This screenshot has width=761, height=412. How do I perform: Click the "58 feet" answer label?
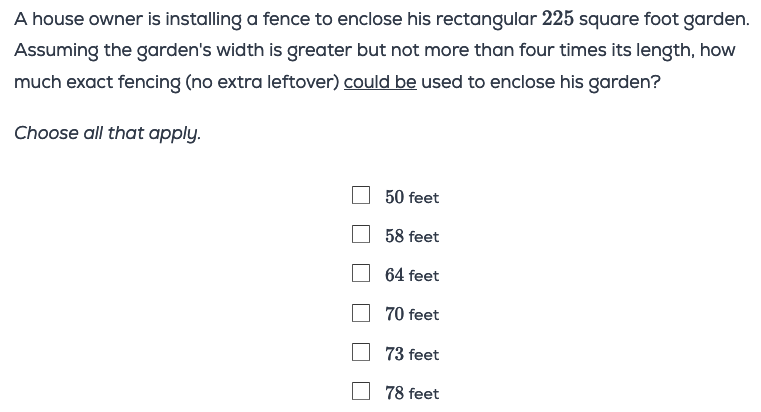pyautogui.click(x=412, y=236)
